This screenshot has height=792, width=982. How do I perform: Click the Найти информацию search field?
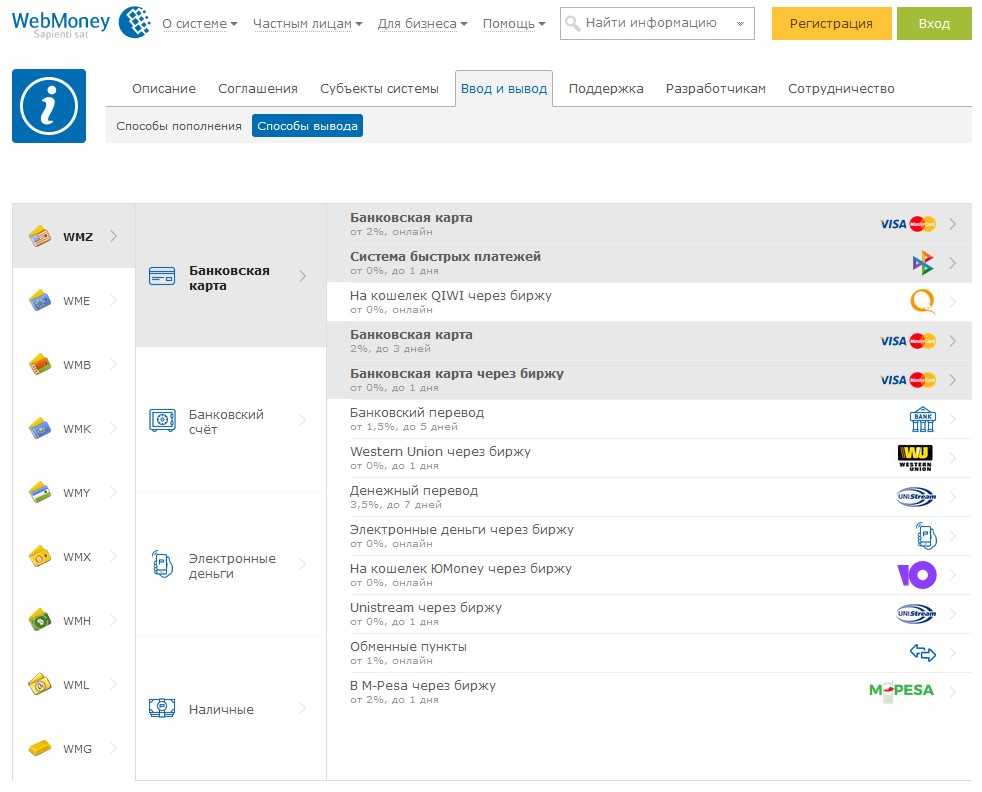coord(650,23)
